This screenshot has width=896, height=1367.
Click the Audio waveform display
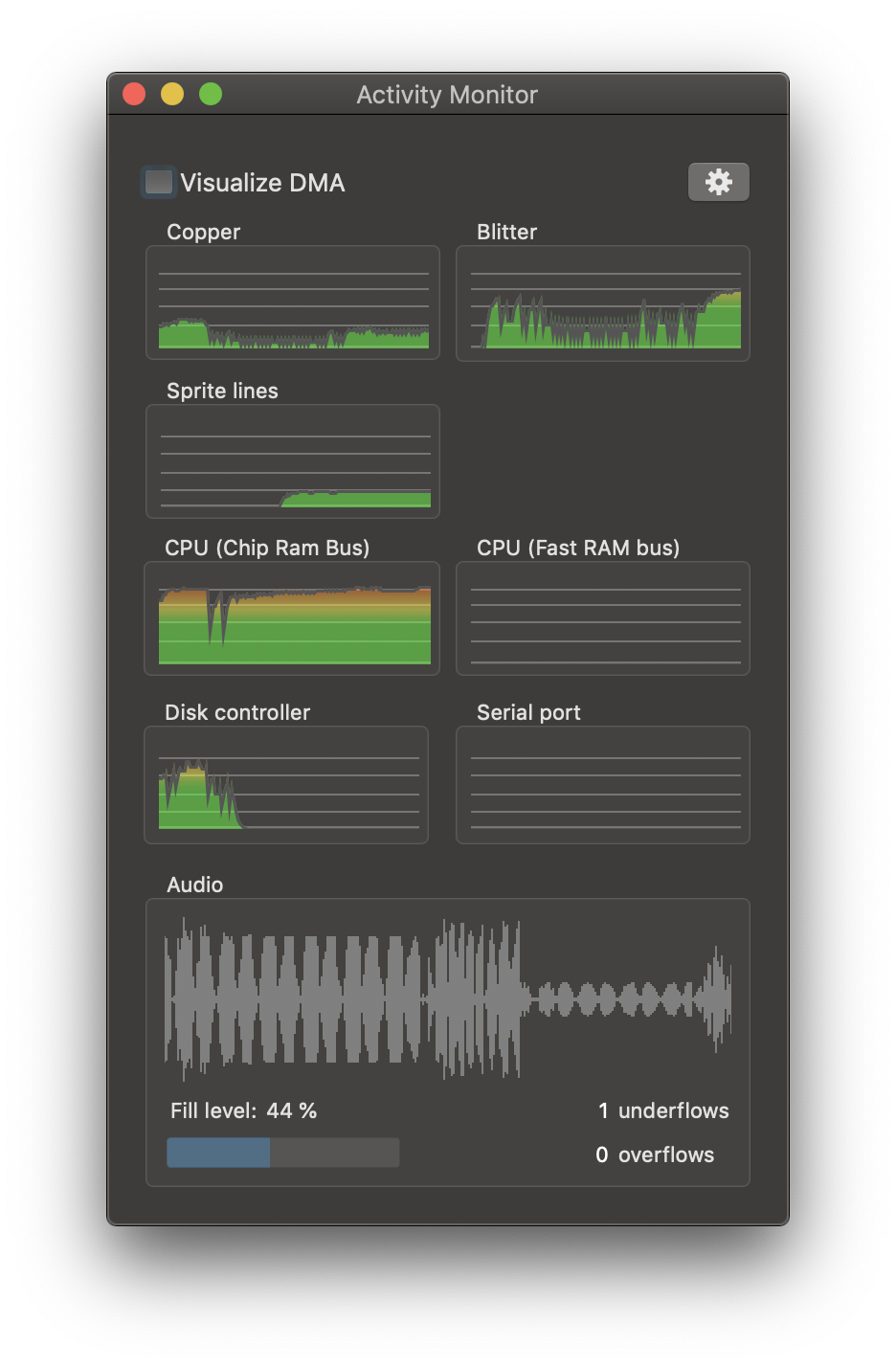point(448,999)
